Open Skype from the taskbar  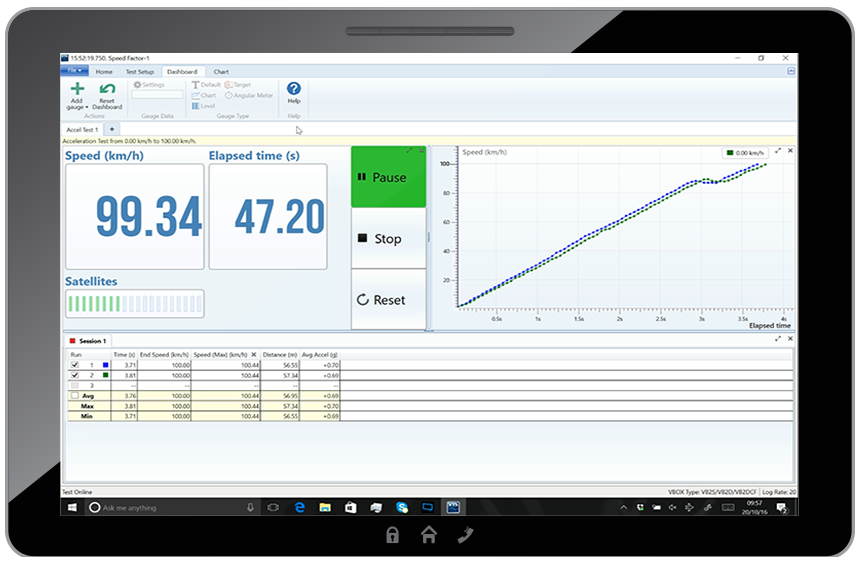coord(401,507)
